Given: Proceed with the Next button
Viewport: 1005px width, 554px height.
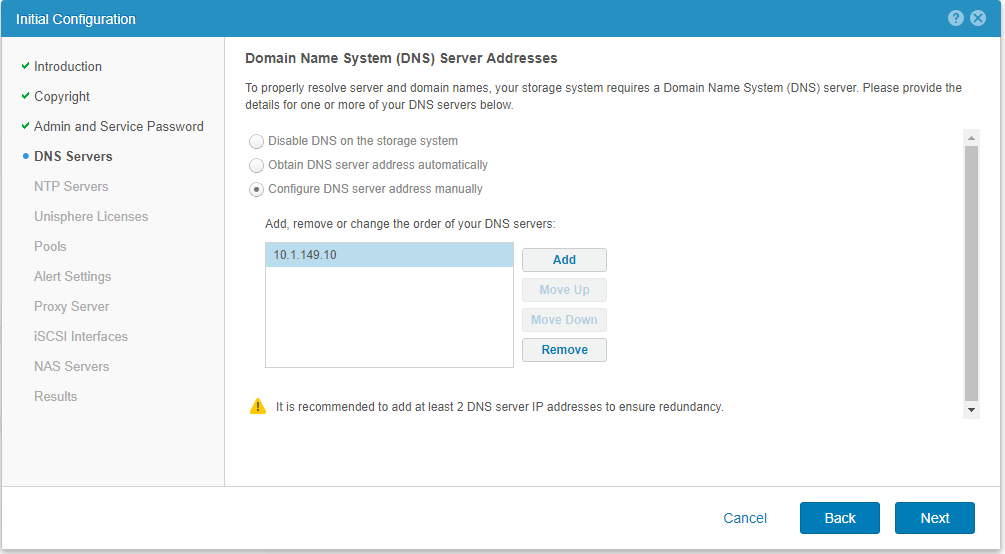Looking at the screenshot, I should [935, 518].
